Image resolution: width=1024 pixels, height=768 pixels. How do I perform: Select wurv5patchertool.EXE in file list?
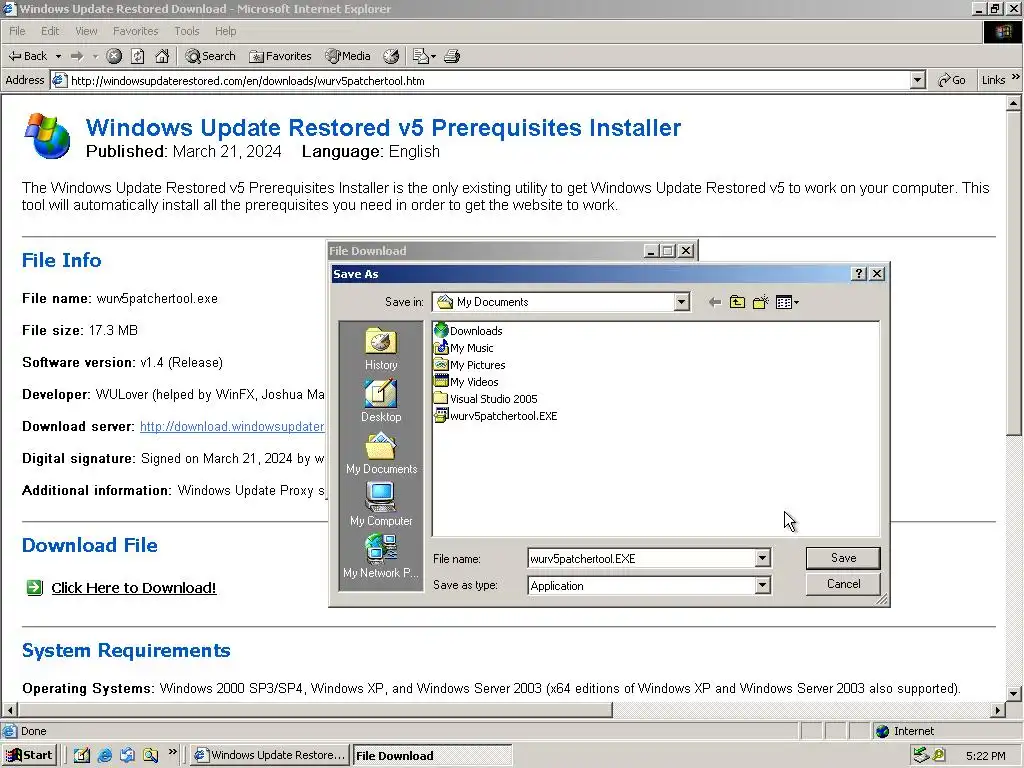496,415
